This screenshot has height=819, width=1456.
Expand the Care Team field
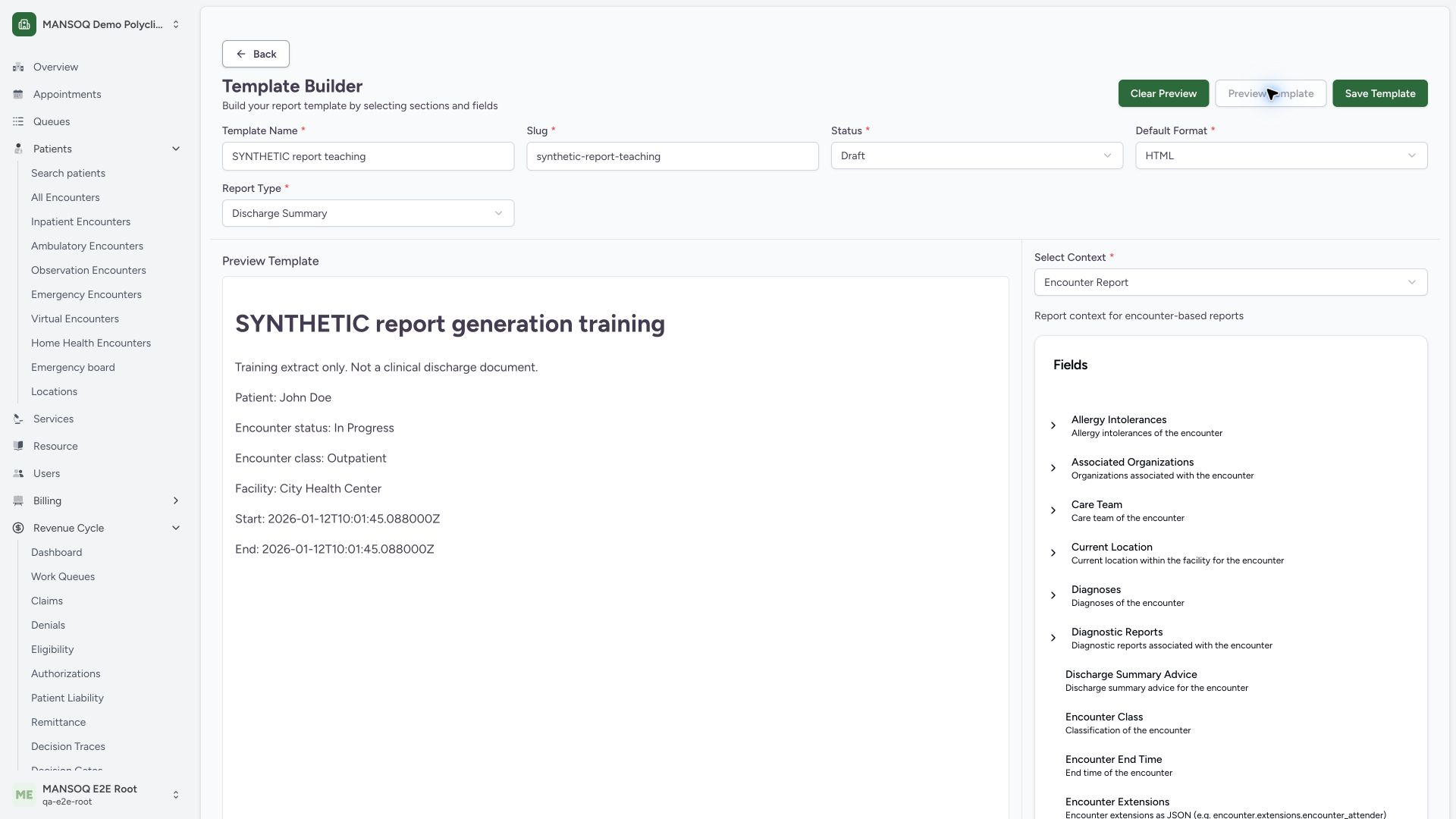click(x=1053, y=510)
